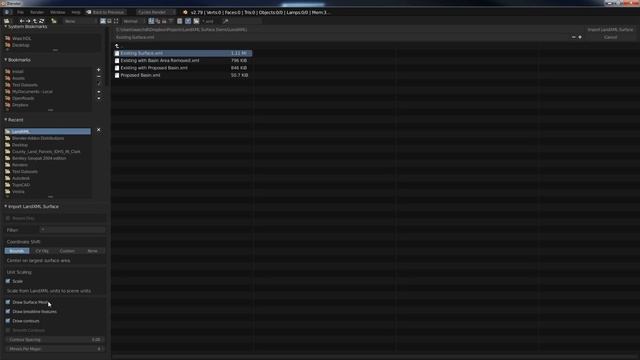Open LandXML folder in Recent
640x360 pixels.
click(x=48, y=131)
